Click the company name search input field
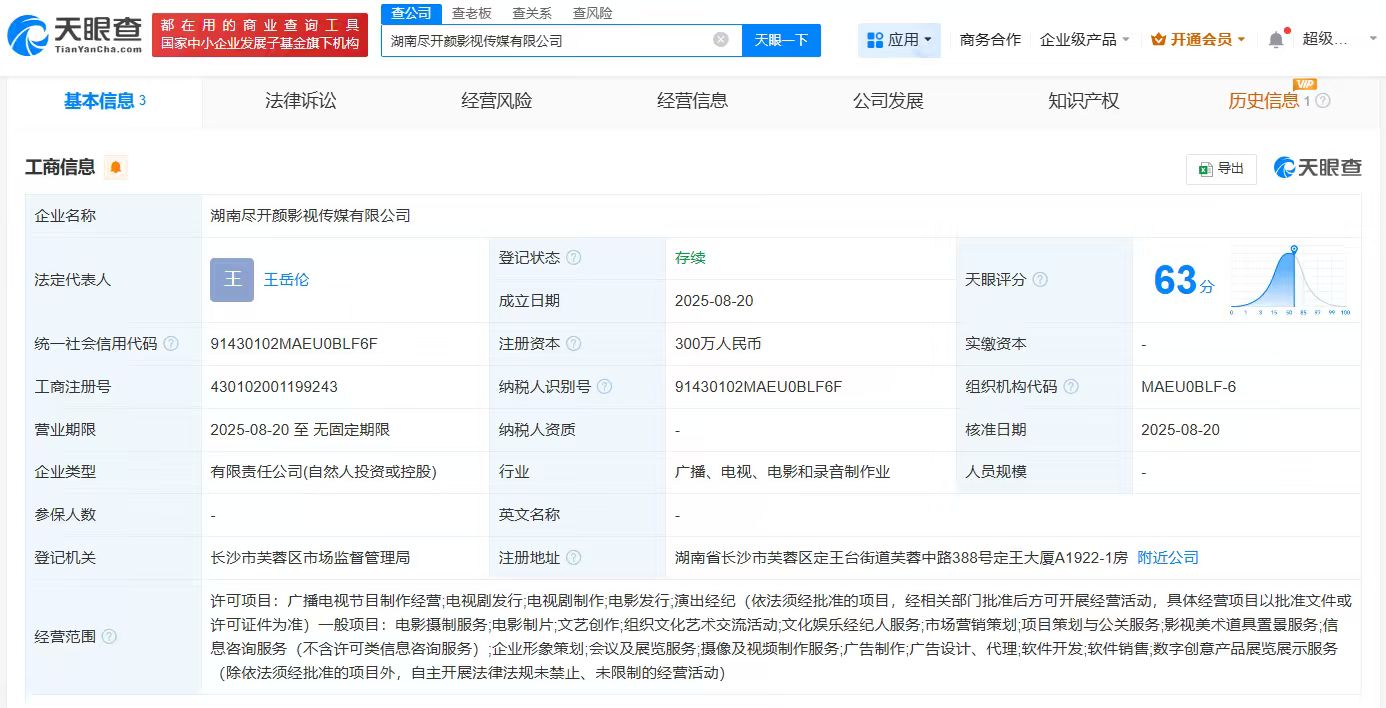Viewport: 1386px width, 708px height. (x=545, y=40)
